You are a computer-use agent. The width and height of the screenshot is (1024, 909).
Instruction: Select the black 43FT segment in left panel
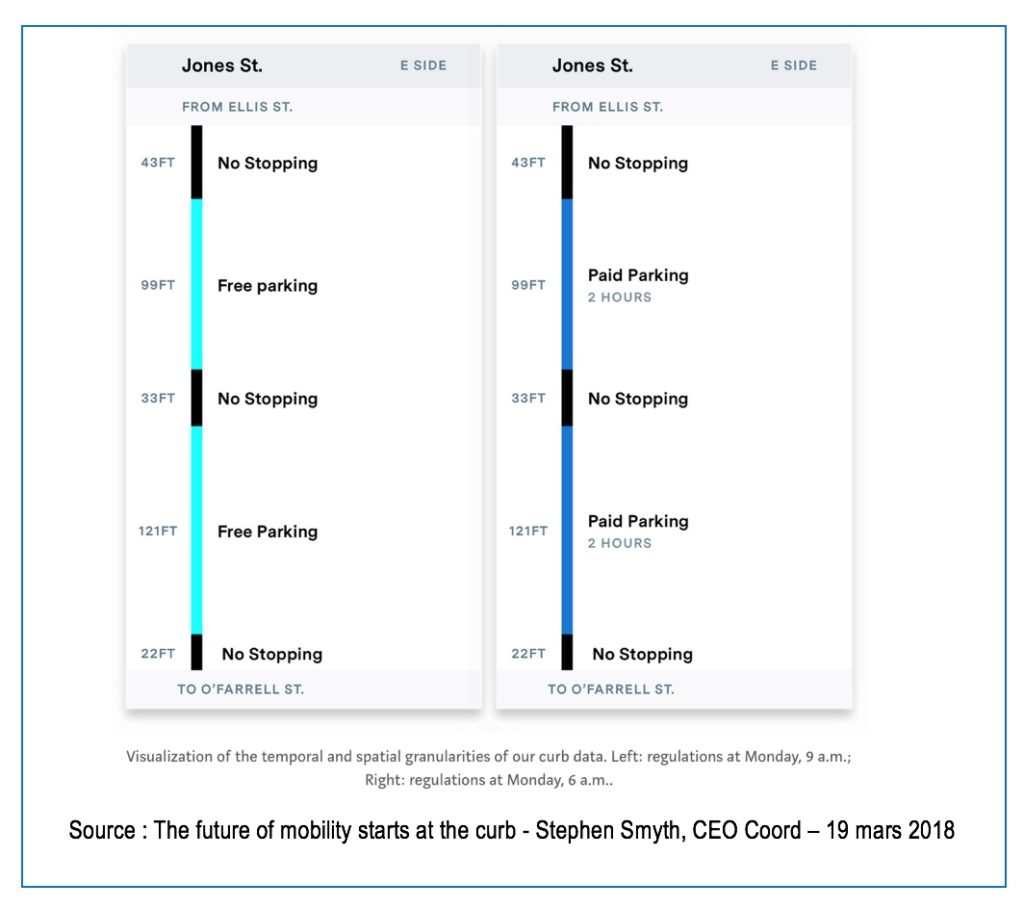click(x=197, y=162)
